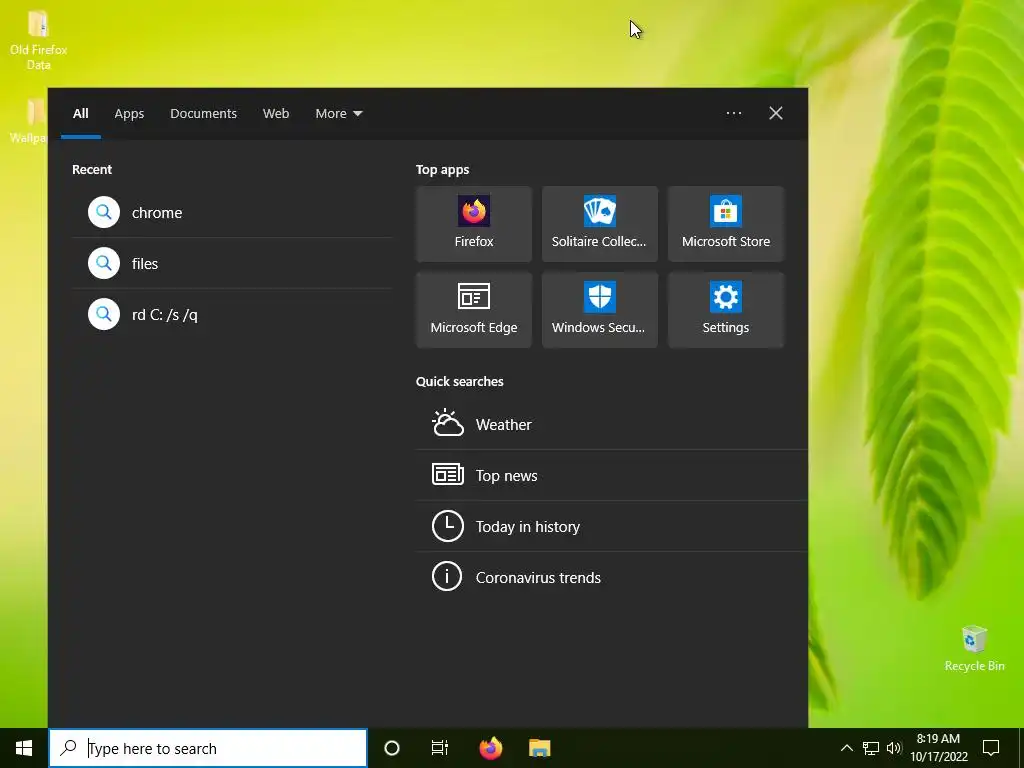
Task: Expand the More dropdown
Action: pyautogui.click(x=338, y=114)
